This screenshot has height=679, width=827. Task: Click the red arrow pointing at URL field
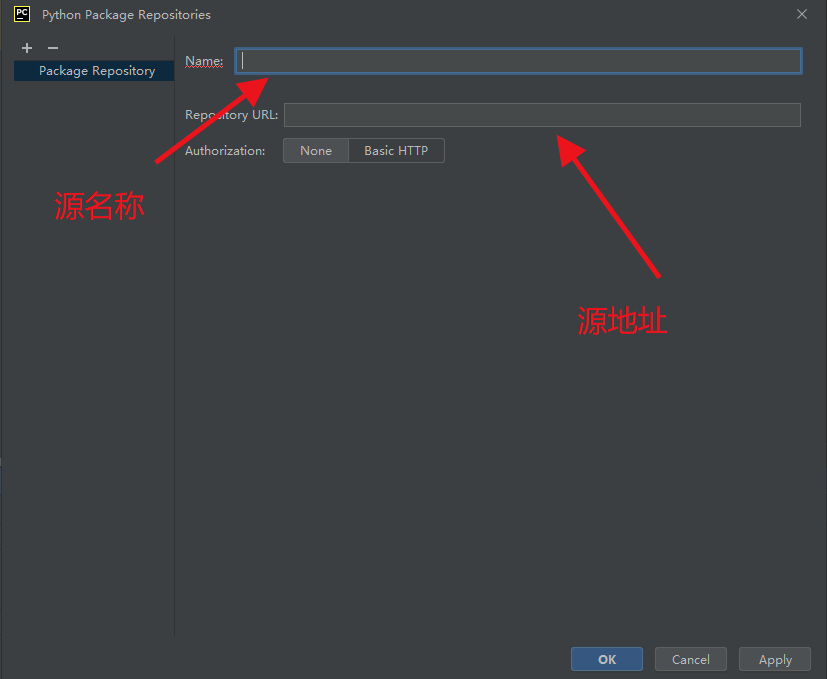point(608,205)
